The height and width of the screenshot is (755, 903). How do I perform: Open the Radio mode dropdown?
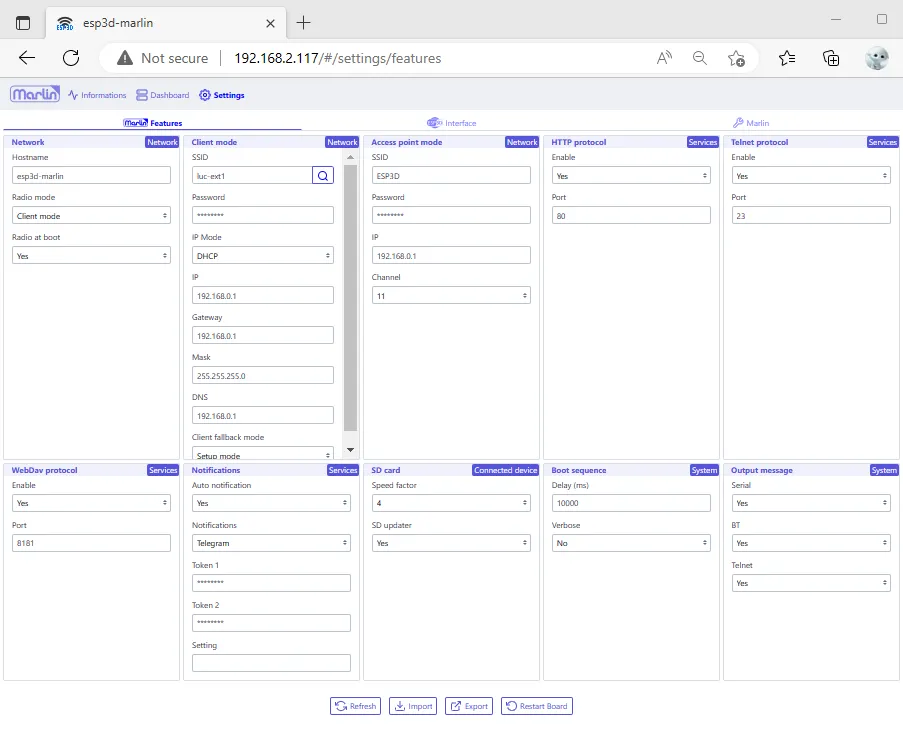pos(92,216)
